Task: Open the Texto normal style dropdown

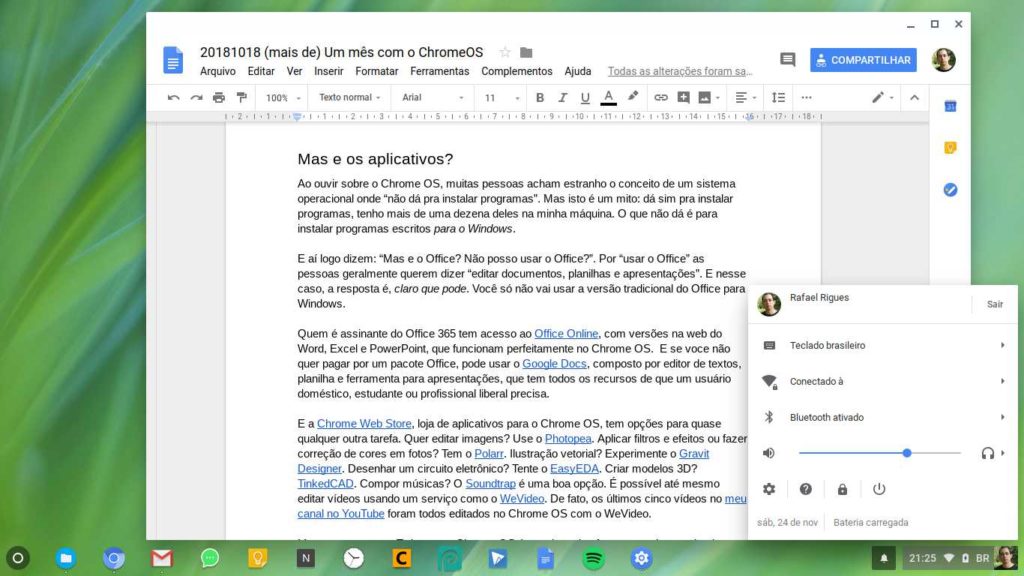Action: pos(349,98)
